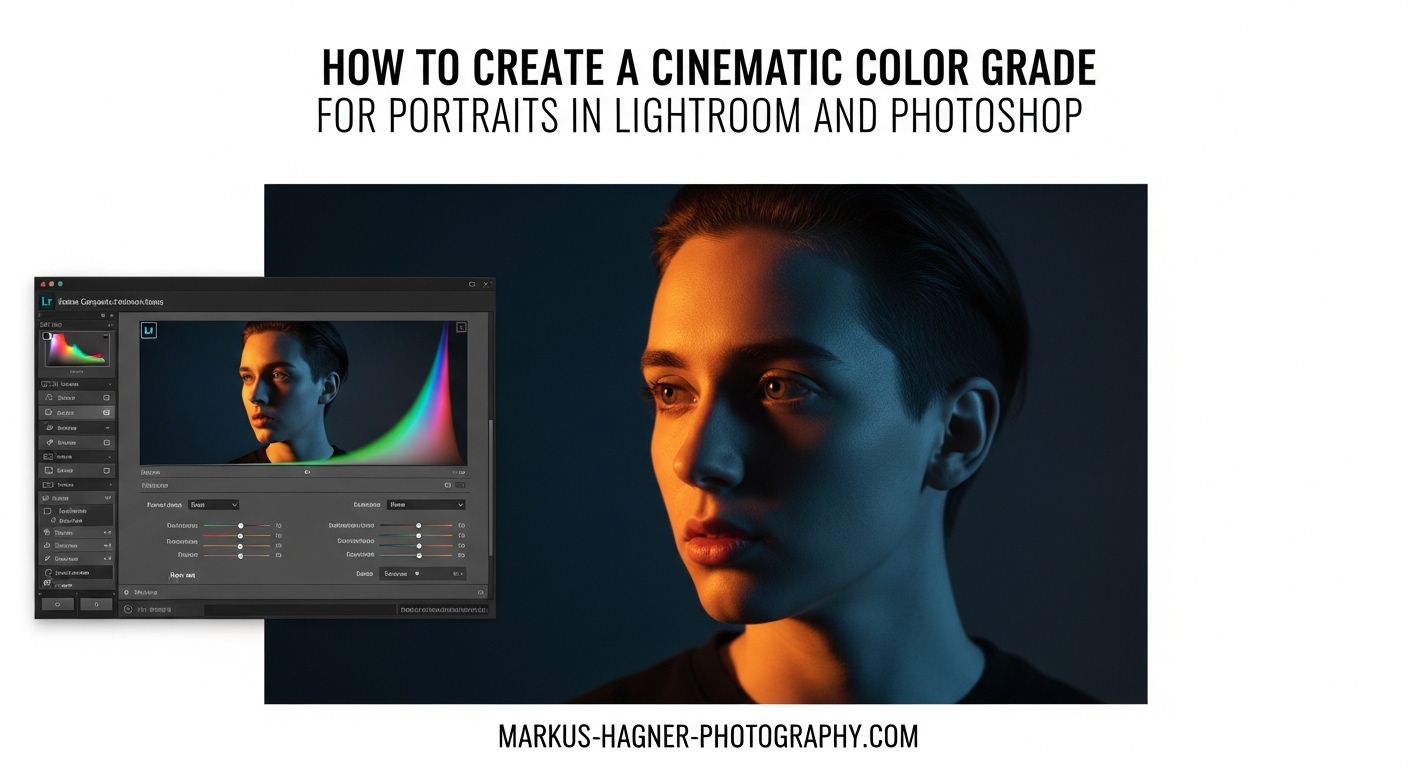1408x768 pixels.
Task: Click the circular icon at the status bar's left end
Action: pos(128,609)
